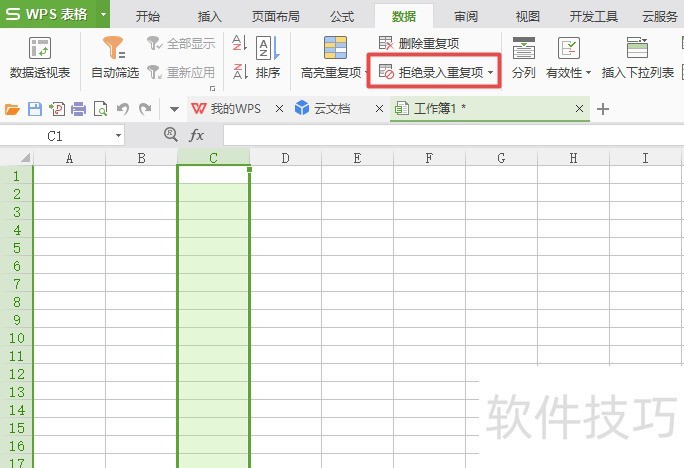Image resolution: width=684 pixels, height=468 pixels.
Task: Select column H header
Action: (x=573, y=158)
